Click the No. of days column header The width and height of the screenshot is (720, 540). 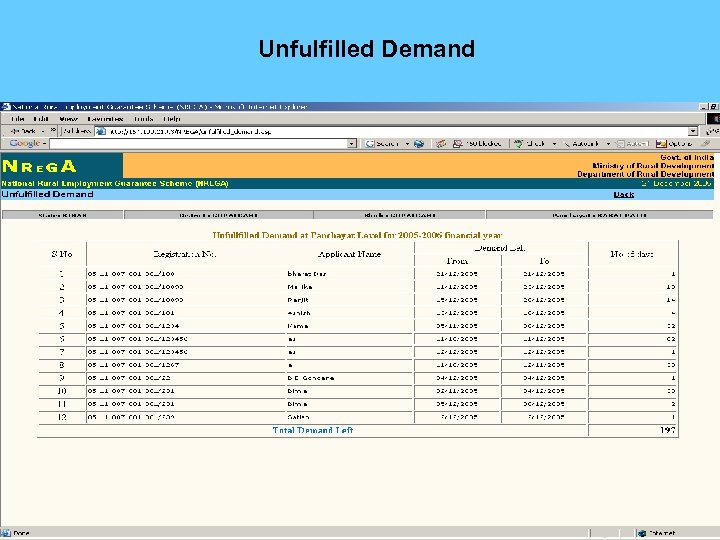632,254
